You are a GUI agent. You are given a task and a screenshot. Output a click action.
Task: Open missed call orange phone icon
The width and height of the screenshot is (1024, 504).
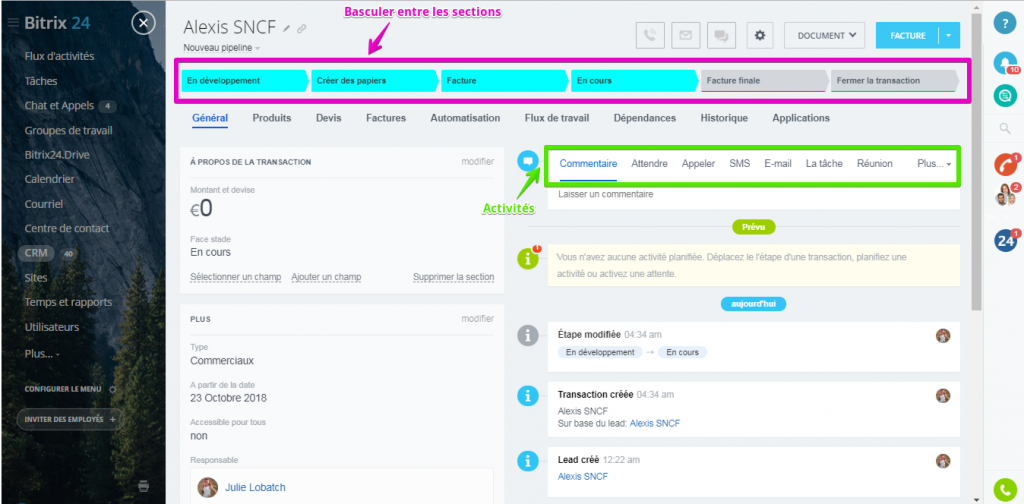[1004, 165]
